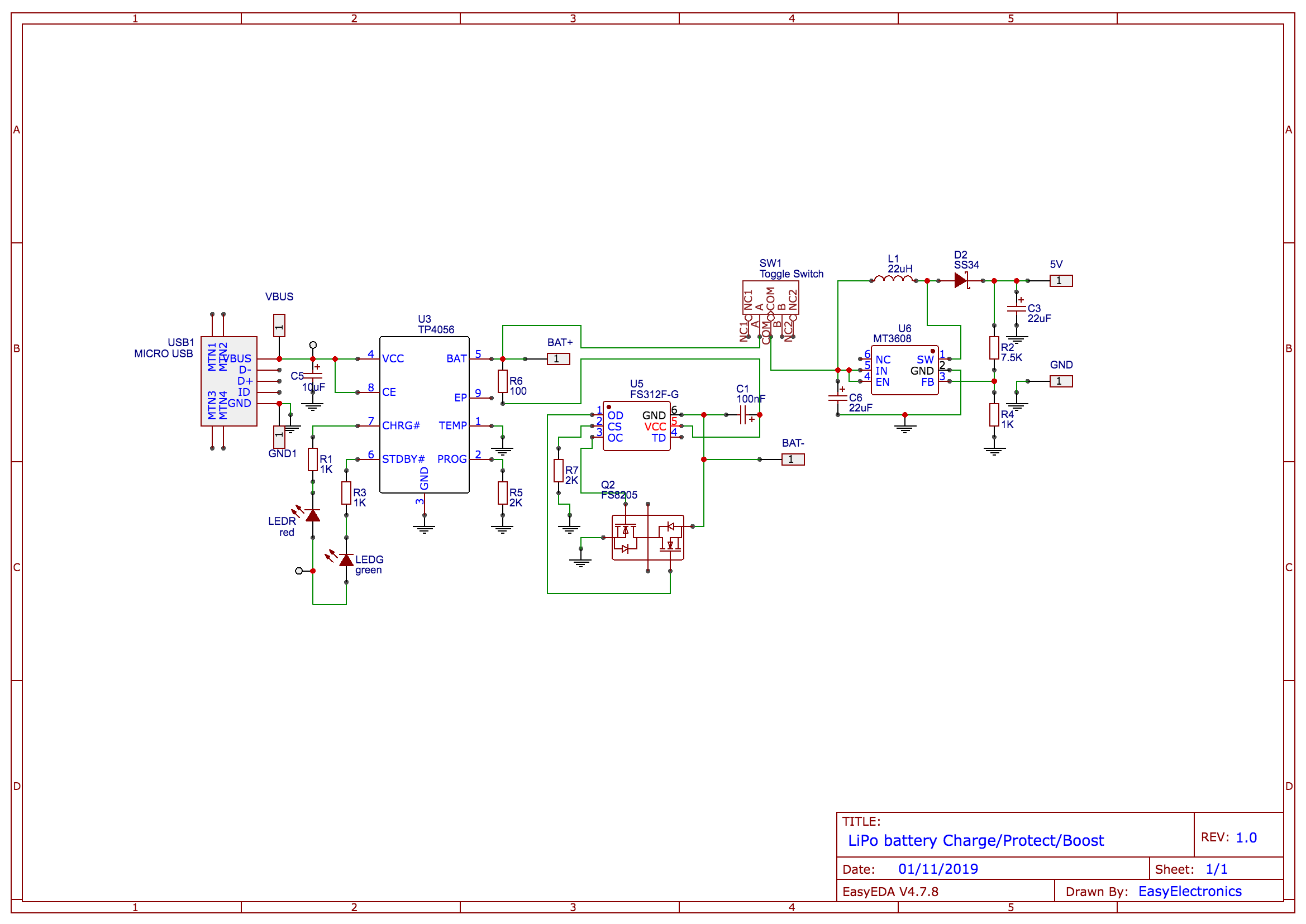Viewport: 1306px width, 924px height.
Task: Click ground symbol below R4 resistor
Action: tap(994, 451)
